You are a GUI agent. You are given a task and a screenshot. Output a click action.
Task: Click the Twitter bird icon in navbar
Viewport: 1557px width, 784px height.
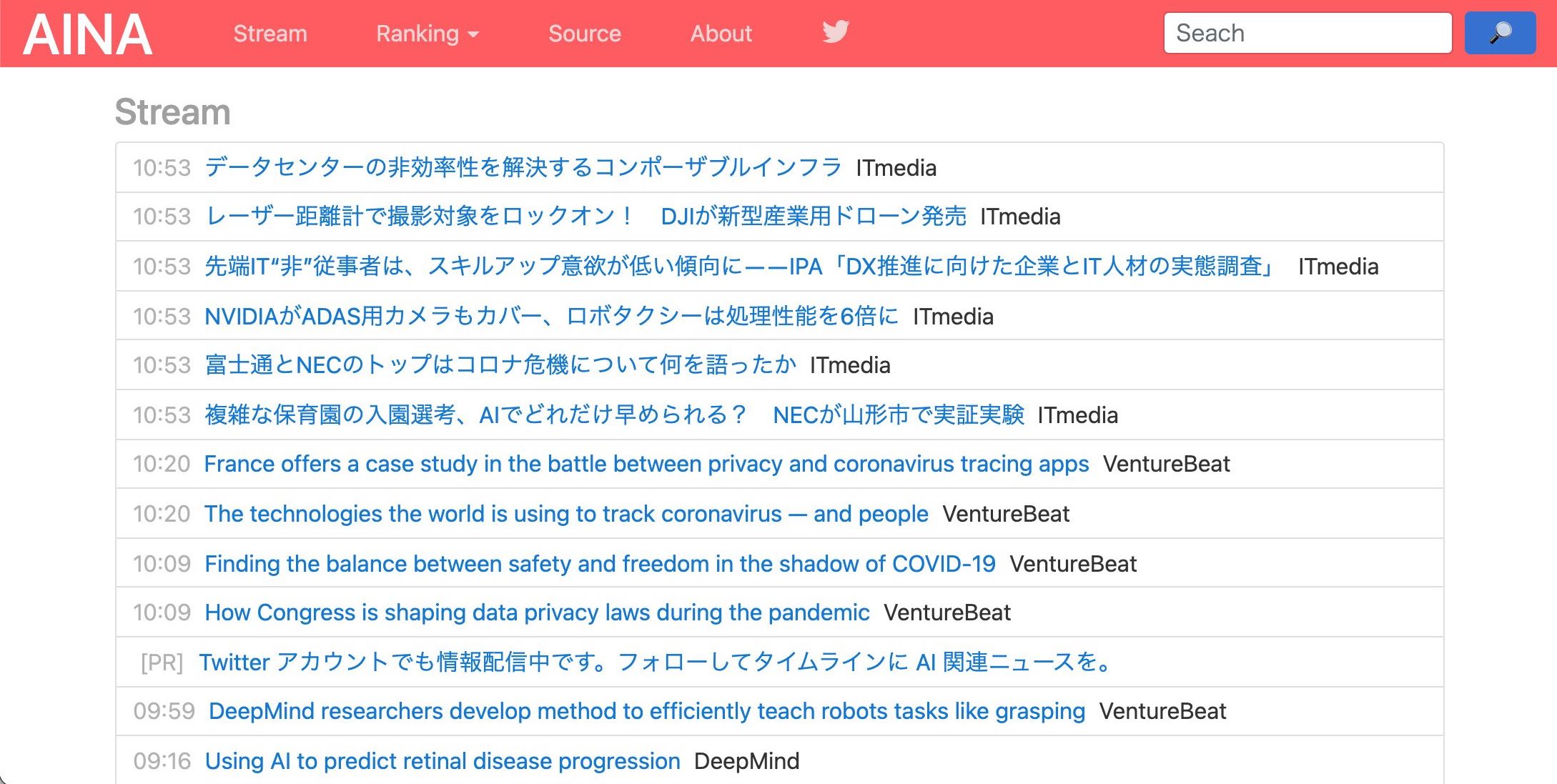835,32
